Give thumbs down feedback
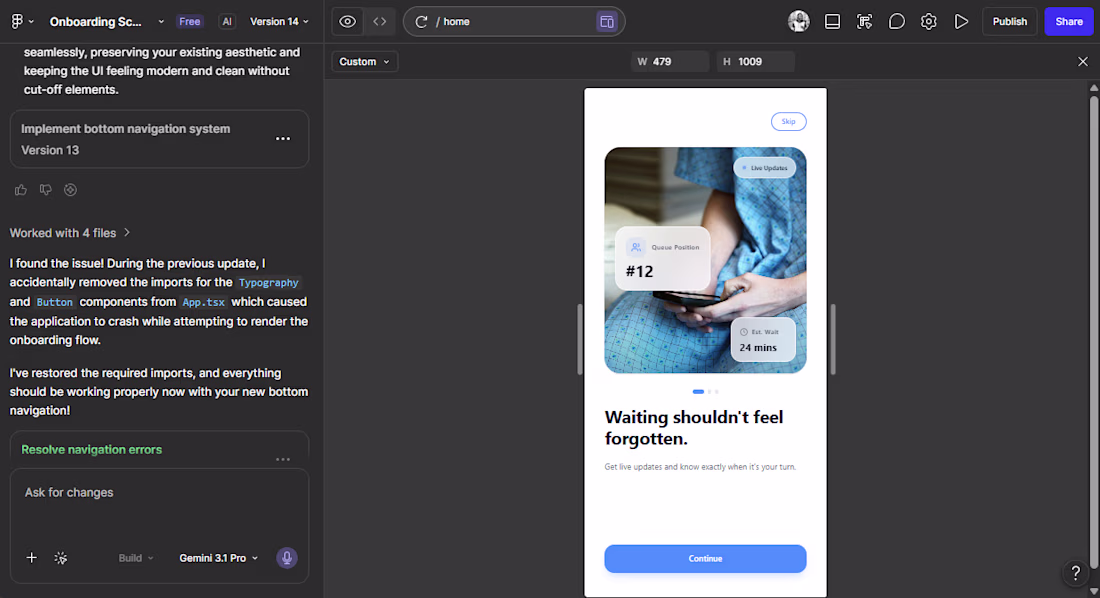The width and height of the screenshot is (1100, 598). pos(46,190)
